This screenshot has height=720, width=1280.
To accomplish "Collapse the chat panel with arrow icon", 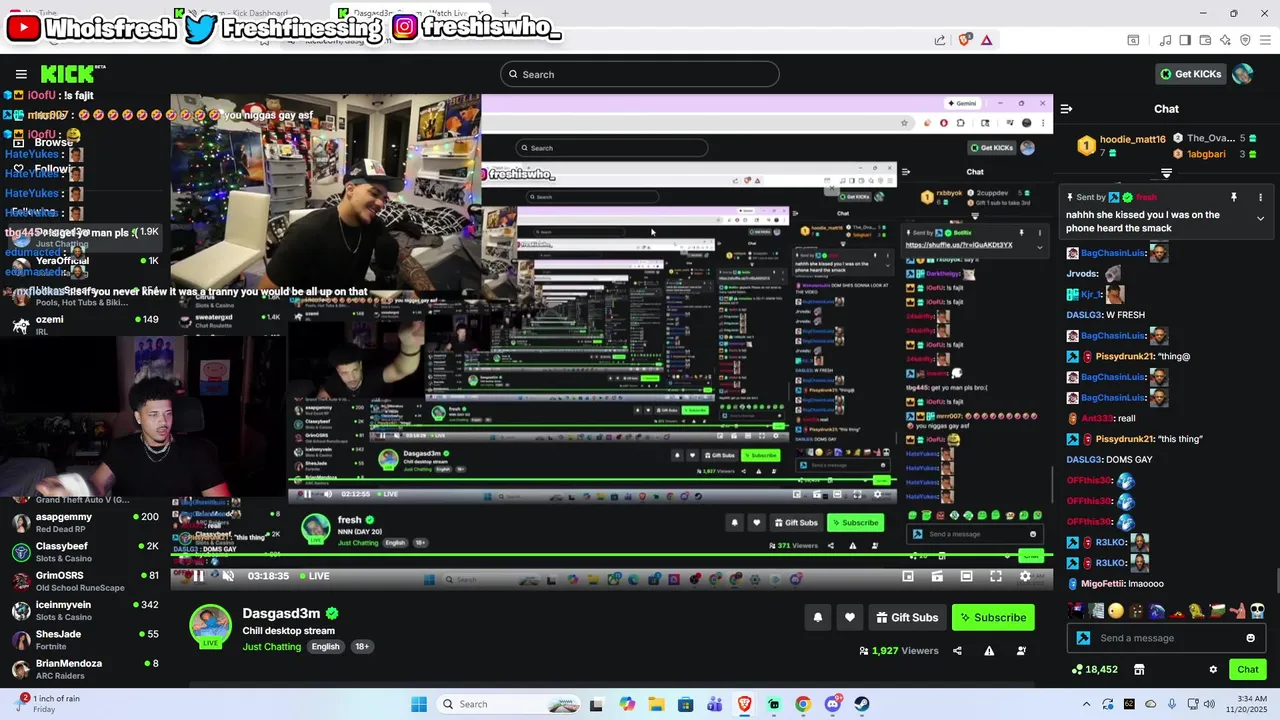I will coord(1066,109).
